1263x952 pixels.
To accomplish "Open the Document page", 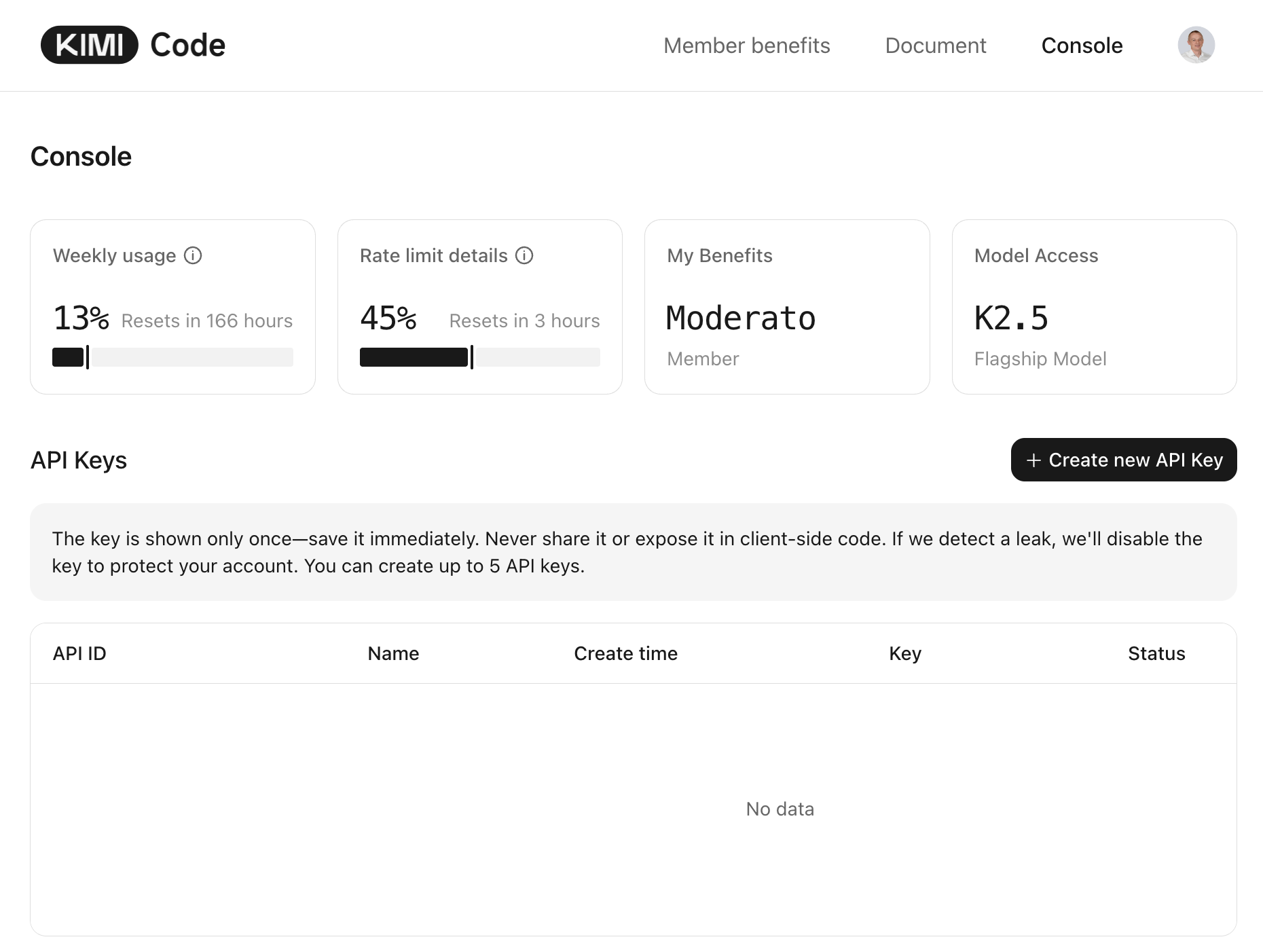I will click(x=935, y=45).
